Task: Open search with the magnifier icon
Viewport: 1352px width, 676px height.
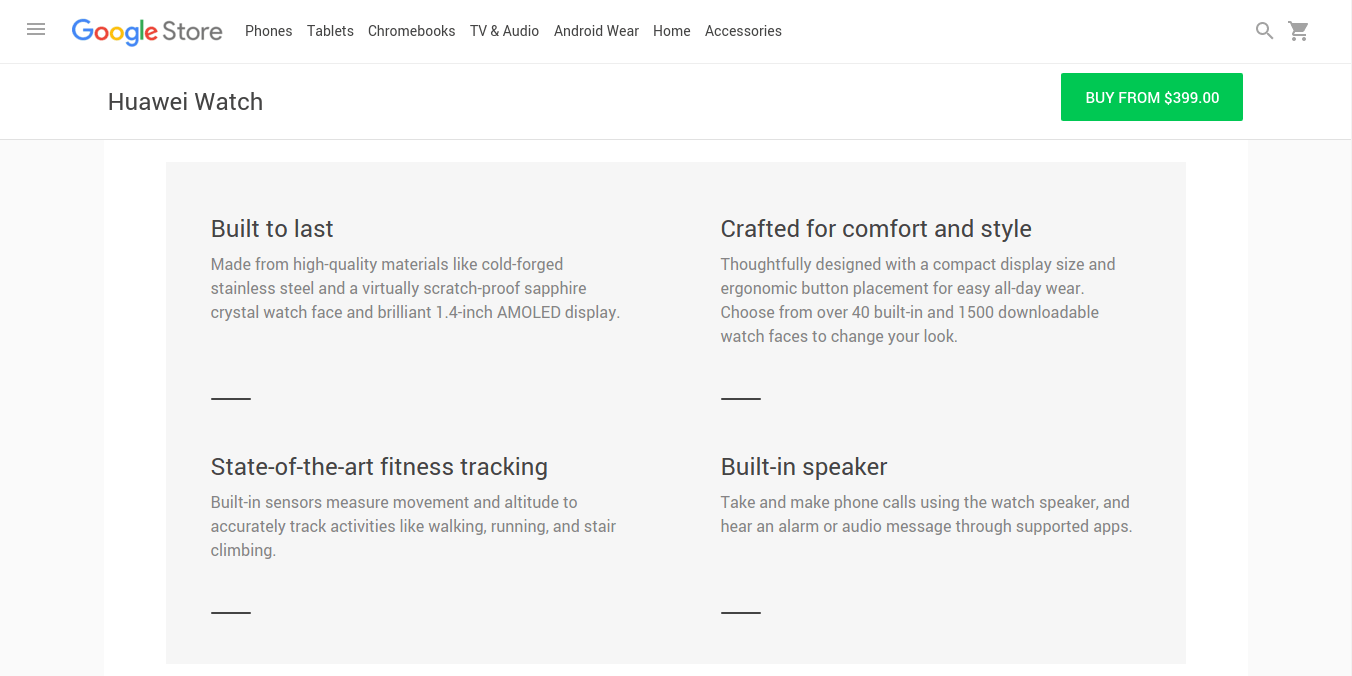Action: tap(1264, 31)
